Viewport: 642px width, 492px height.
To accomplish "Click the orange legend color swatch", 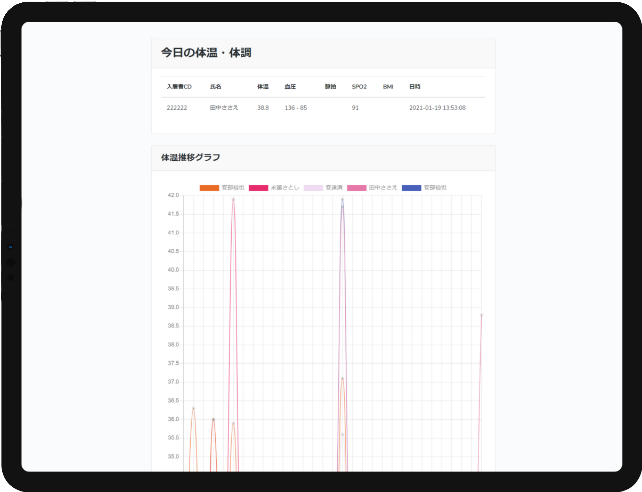I will tap(209, 187).
